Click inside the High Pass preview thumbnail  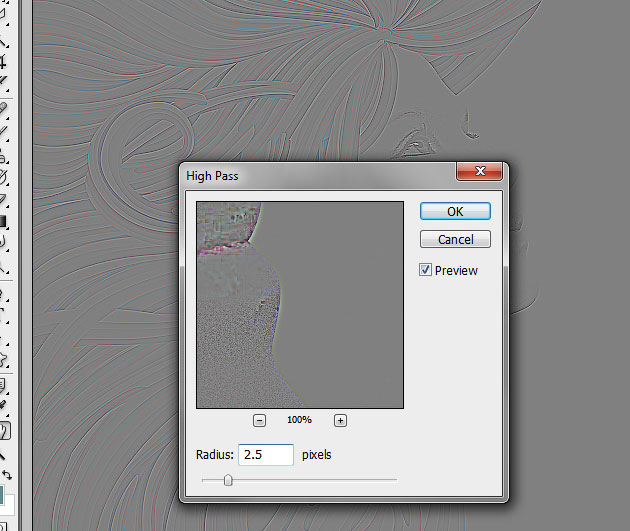pyautogui.click(x=300, y=305)
